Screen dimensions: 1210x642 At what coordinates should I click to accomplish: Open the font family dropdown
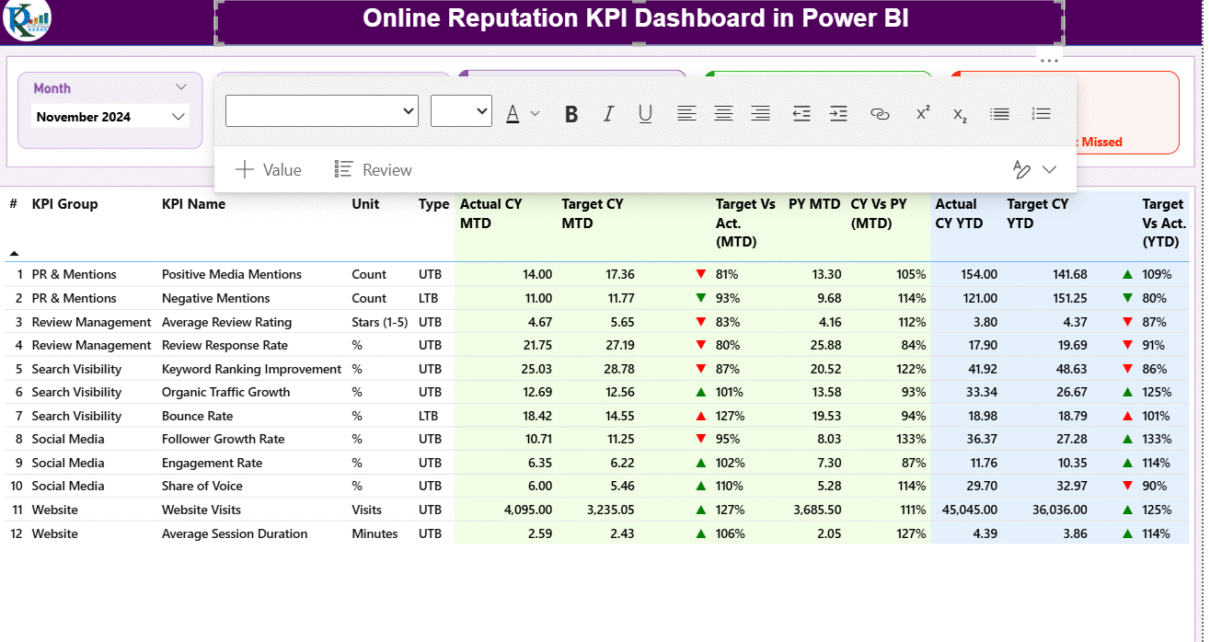pos(321,111)
